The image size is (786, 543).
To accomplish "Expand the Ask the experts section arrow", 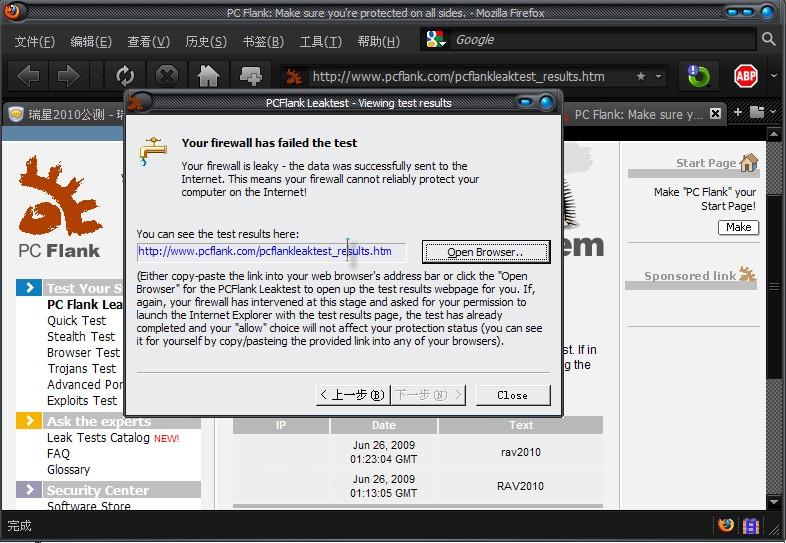I will pyautogui.click(x=29, y=420).
